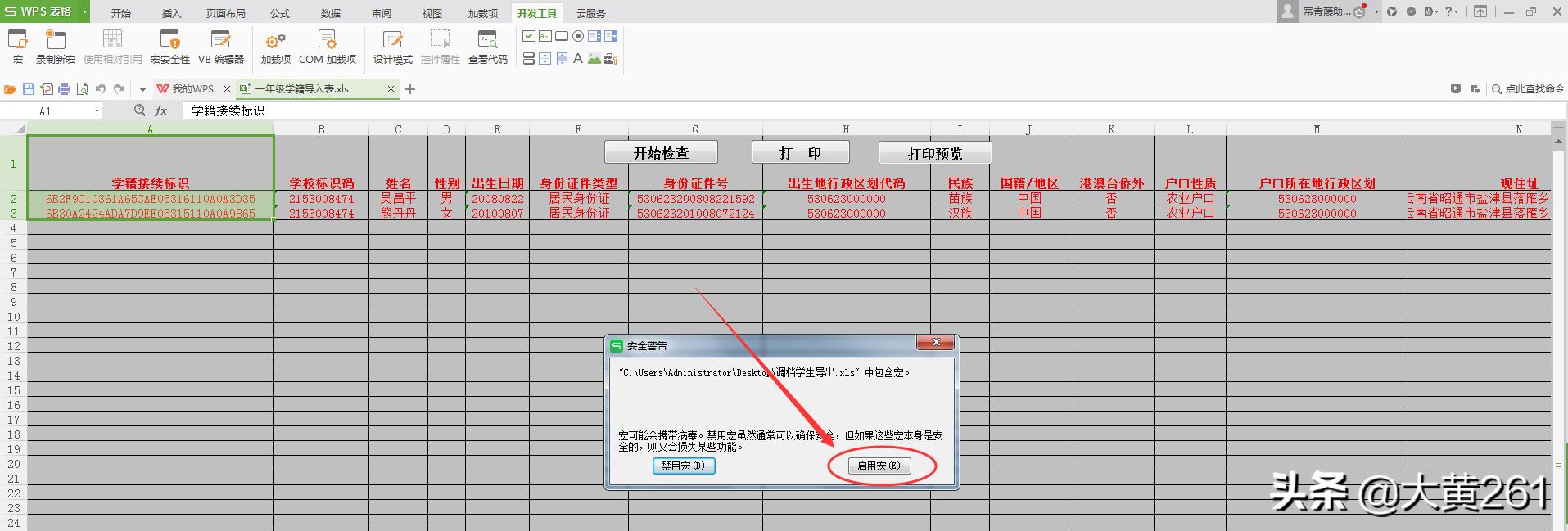Open the WPS 表格 application menu arrow

click(84, 11)
